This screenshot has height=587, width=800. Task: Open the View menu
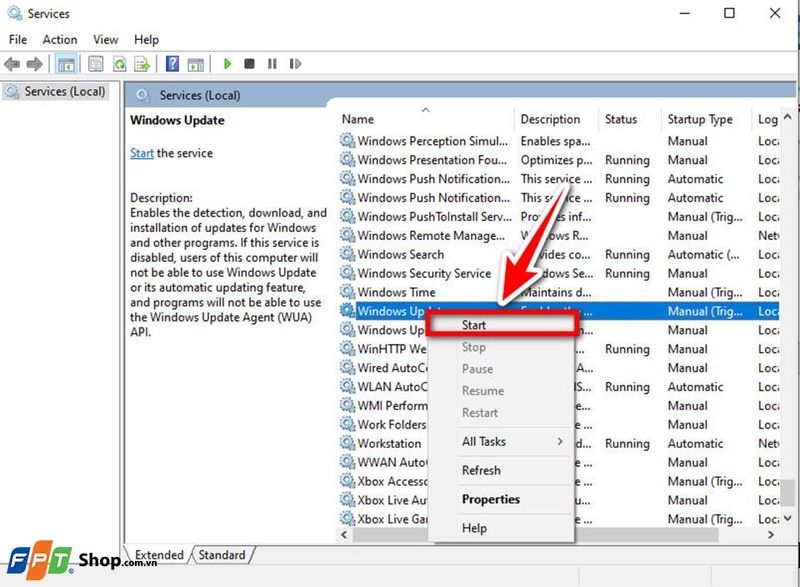(x=106, y=39)
